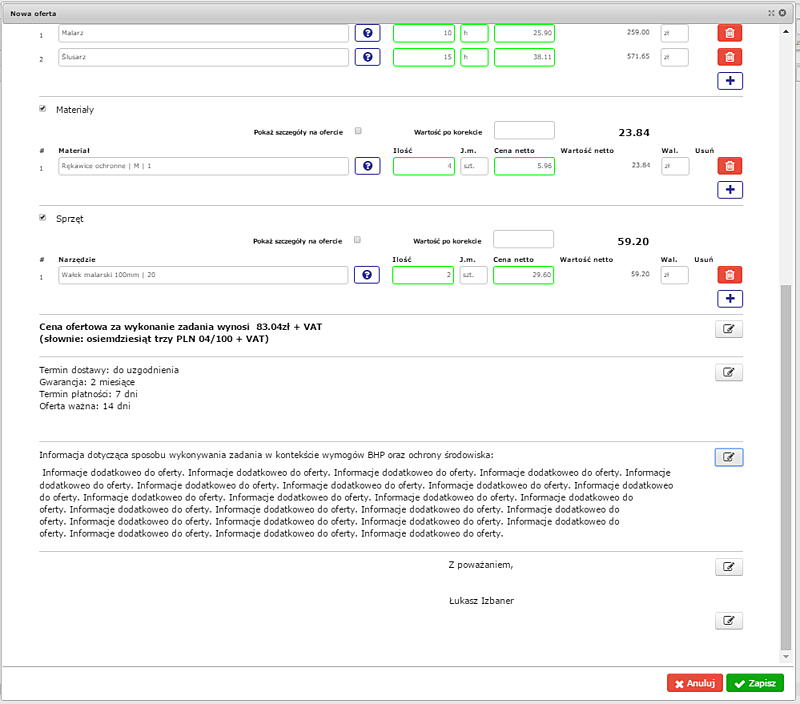Remove the Rękawice ochronne material row
The height and width of the screenshot is (704, 800).
(x=730, y=166)
